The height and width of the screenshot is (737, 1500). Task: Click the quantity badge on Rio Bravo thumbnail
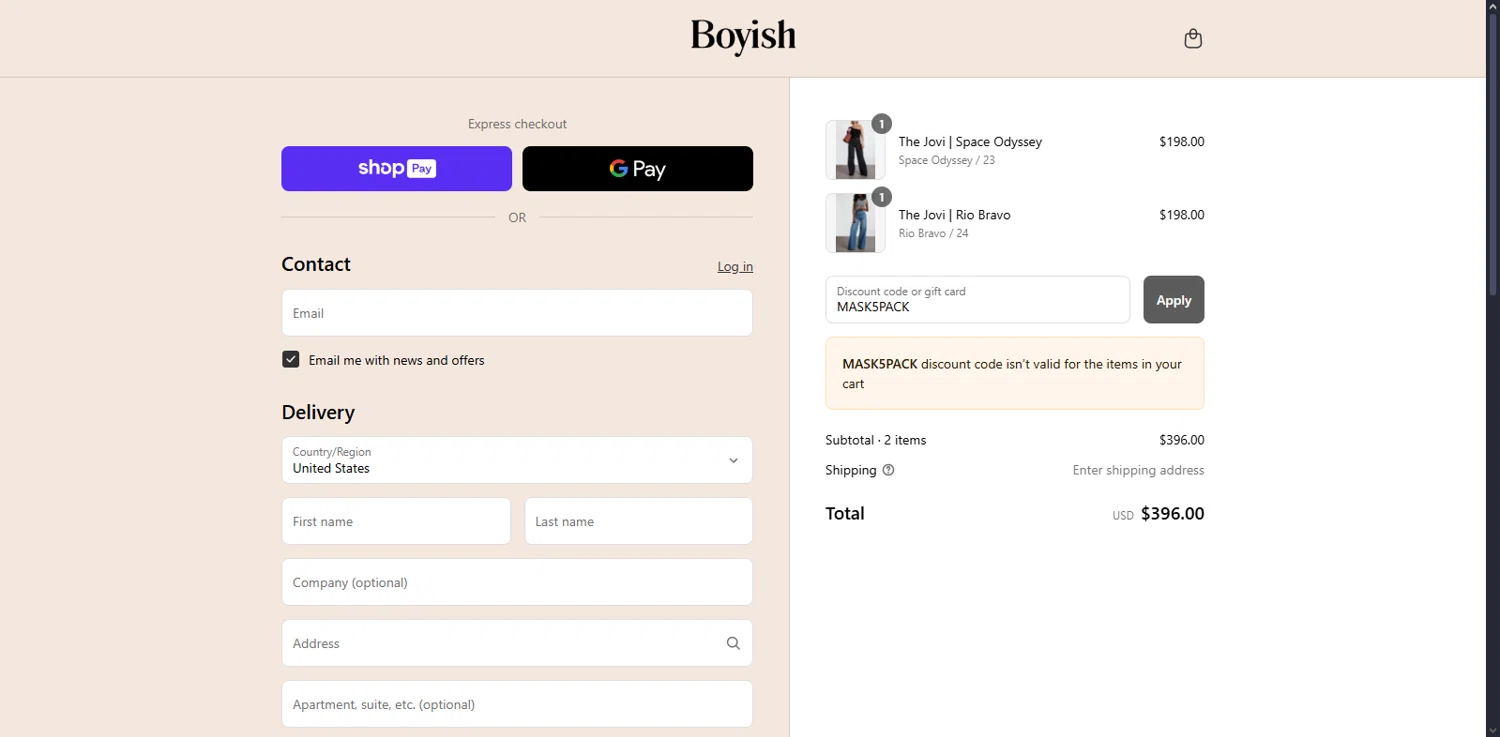[881, 197]
